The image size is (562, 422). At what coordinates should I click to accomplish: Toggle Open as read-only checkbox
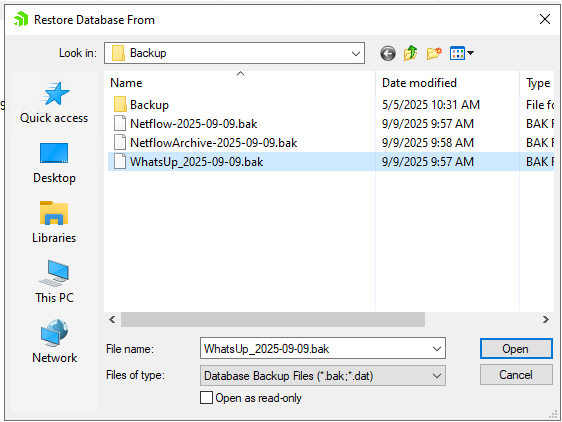pyautogui.click(x=206, y=398)
